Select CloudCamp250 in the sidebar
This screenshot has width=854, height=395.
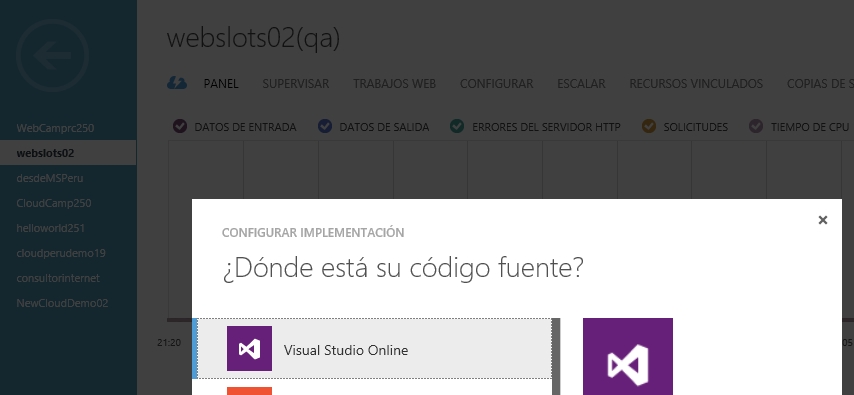click(x=68, y=203)
